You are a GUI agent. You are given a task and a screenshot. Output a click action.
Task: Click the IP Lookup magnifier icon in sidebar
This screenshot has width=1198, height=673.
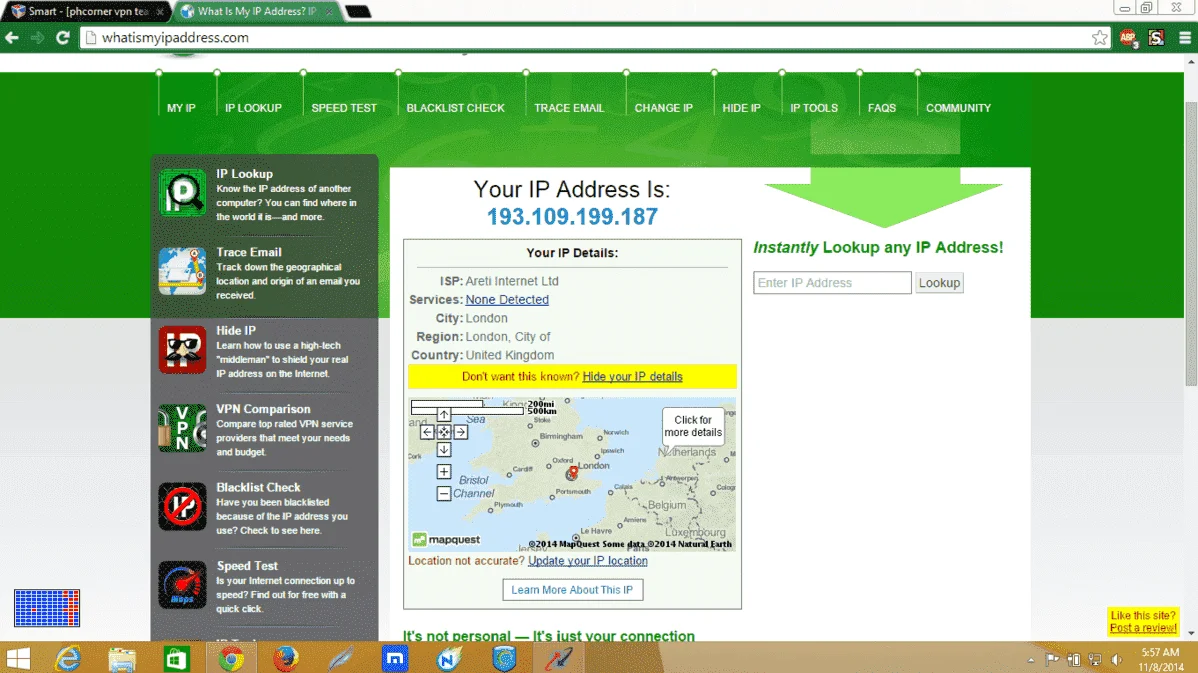[x=183, y=193]
